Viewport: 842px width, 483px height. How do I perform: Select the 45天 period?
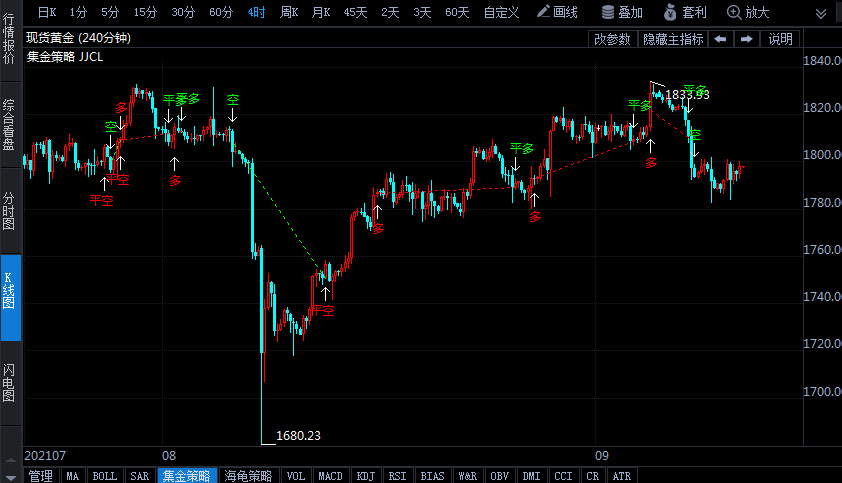click(355, 12)
